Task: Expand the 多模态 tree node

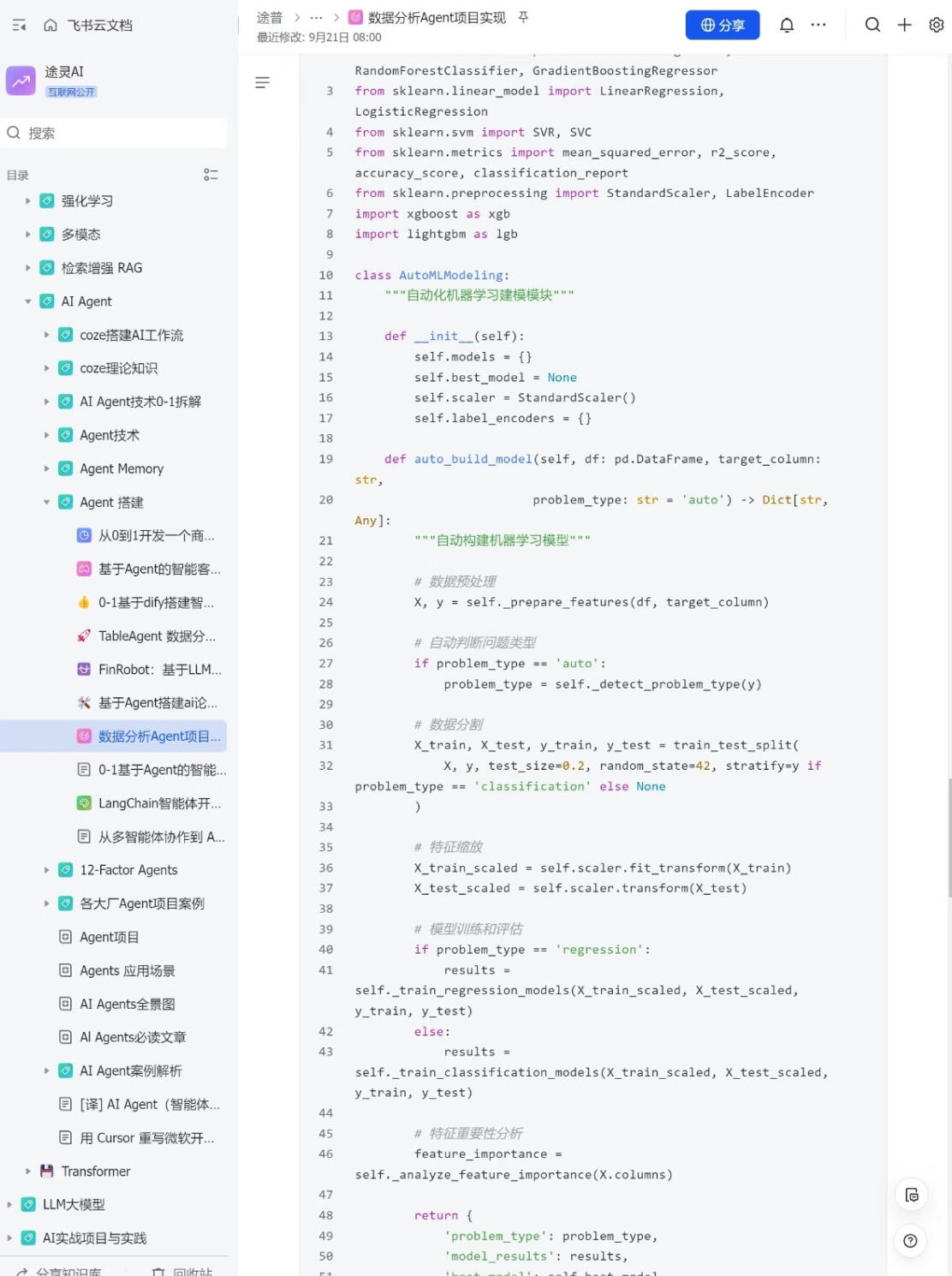Action: [x=28, y=235]
